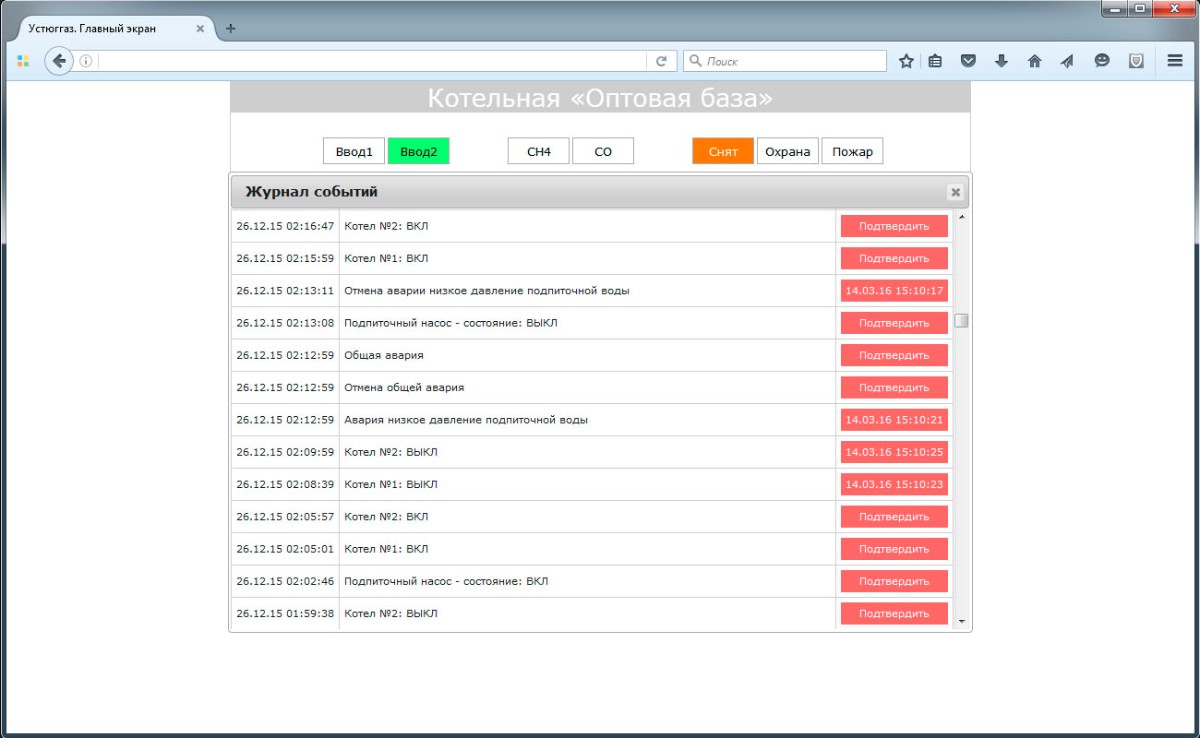The height and width of the screenshot is (738, 1200).
Task: Reload the page from the address bar
Action: pos(661,61)
